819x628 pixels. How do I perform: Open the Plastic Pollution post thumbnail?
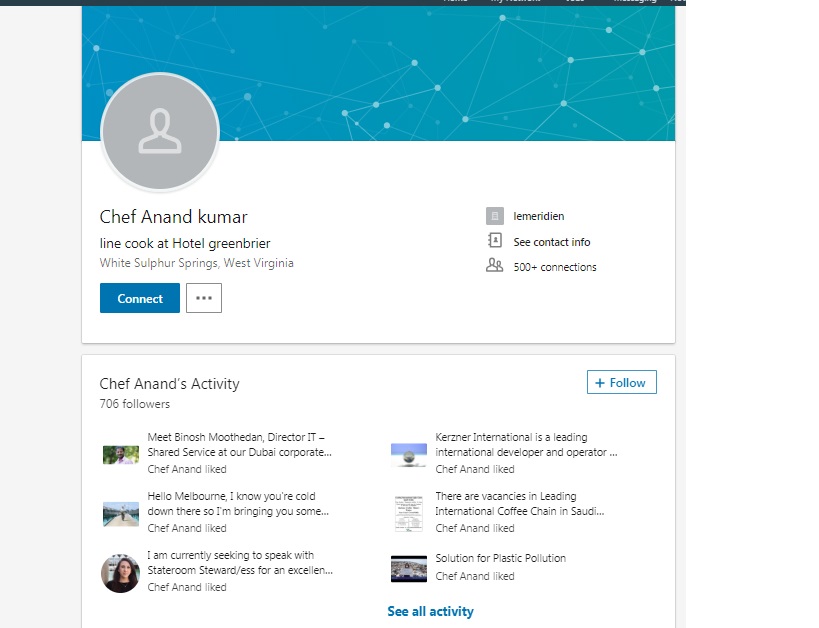pos(409,568)
